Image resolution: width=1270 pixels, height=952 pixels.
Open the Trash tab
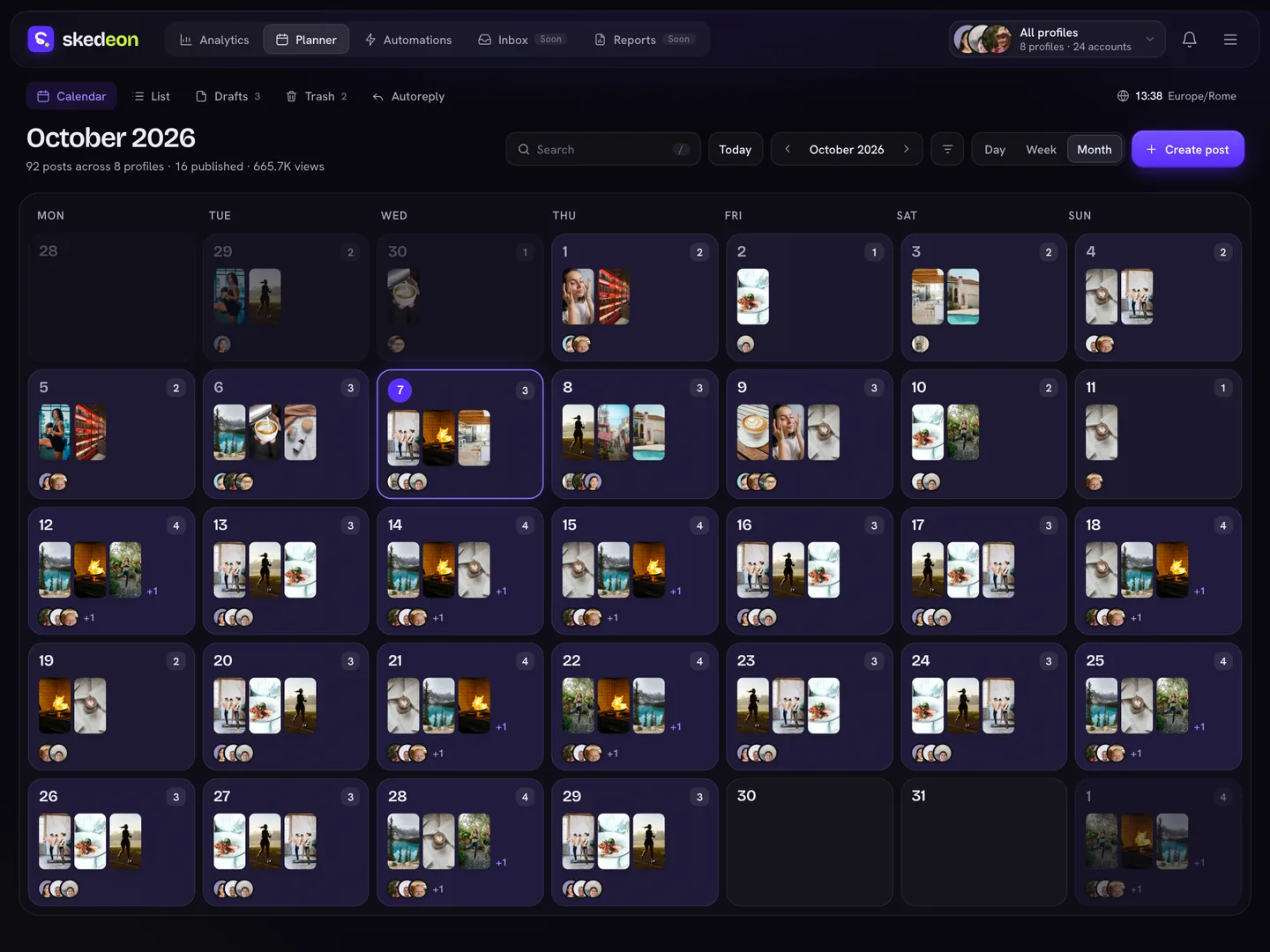point(316,96)
